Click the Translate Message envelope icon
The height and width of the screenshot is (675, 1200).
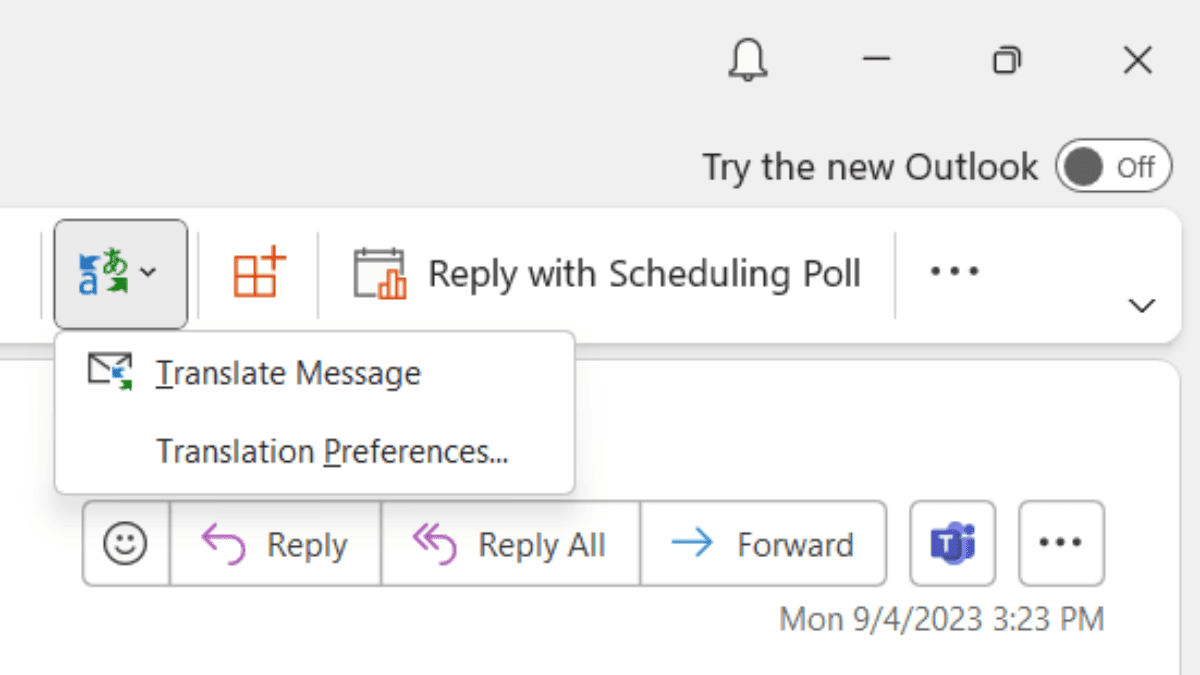tap(110, 371)
